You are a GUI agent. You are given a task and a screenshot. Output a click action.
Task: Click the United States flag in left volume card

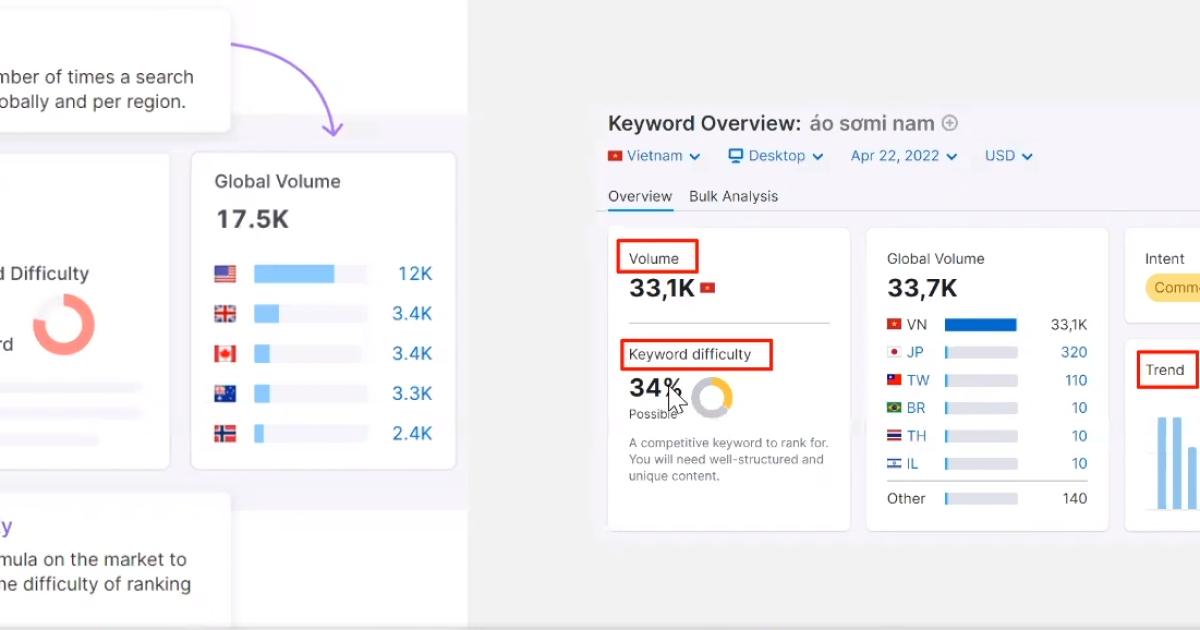(x=225, y=274)
